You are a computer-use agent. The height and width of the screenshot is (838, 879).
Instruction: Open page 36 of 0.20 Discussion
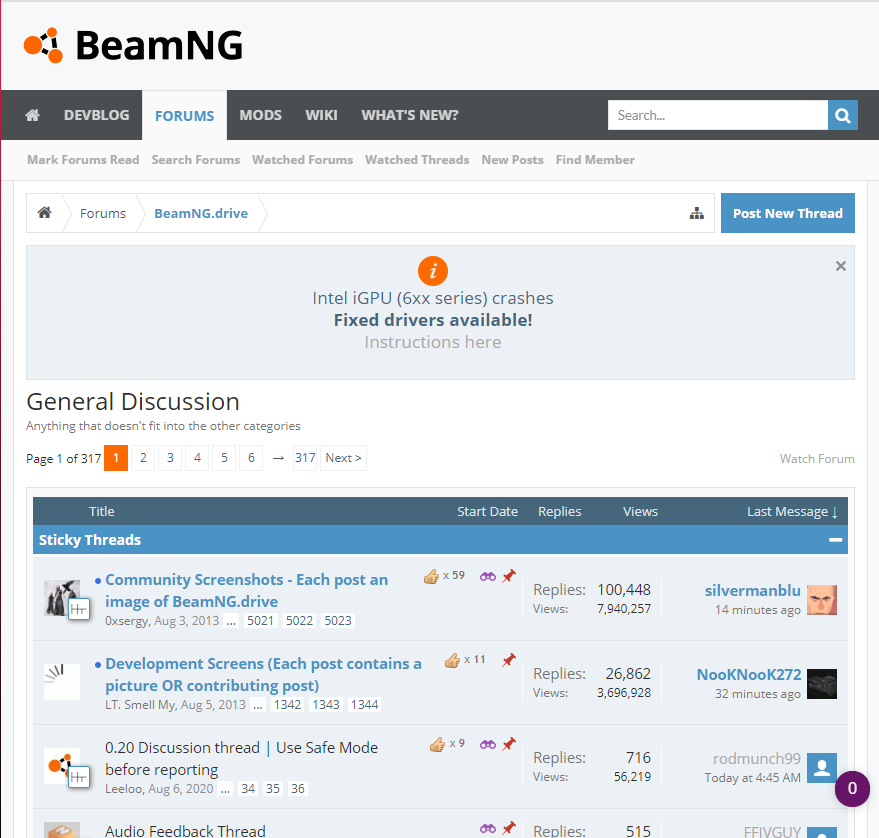pyautogui.click(x=298, y=789)
